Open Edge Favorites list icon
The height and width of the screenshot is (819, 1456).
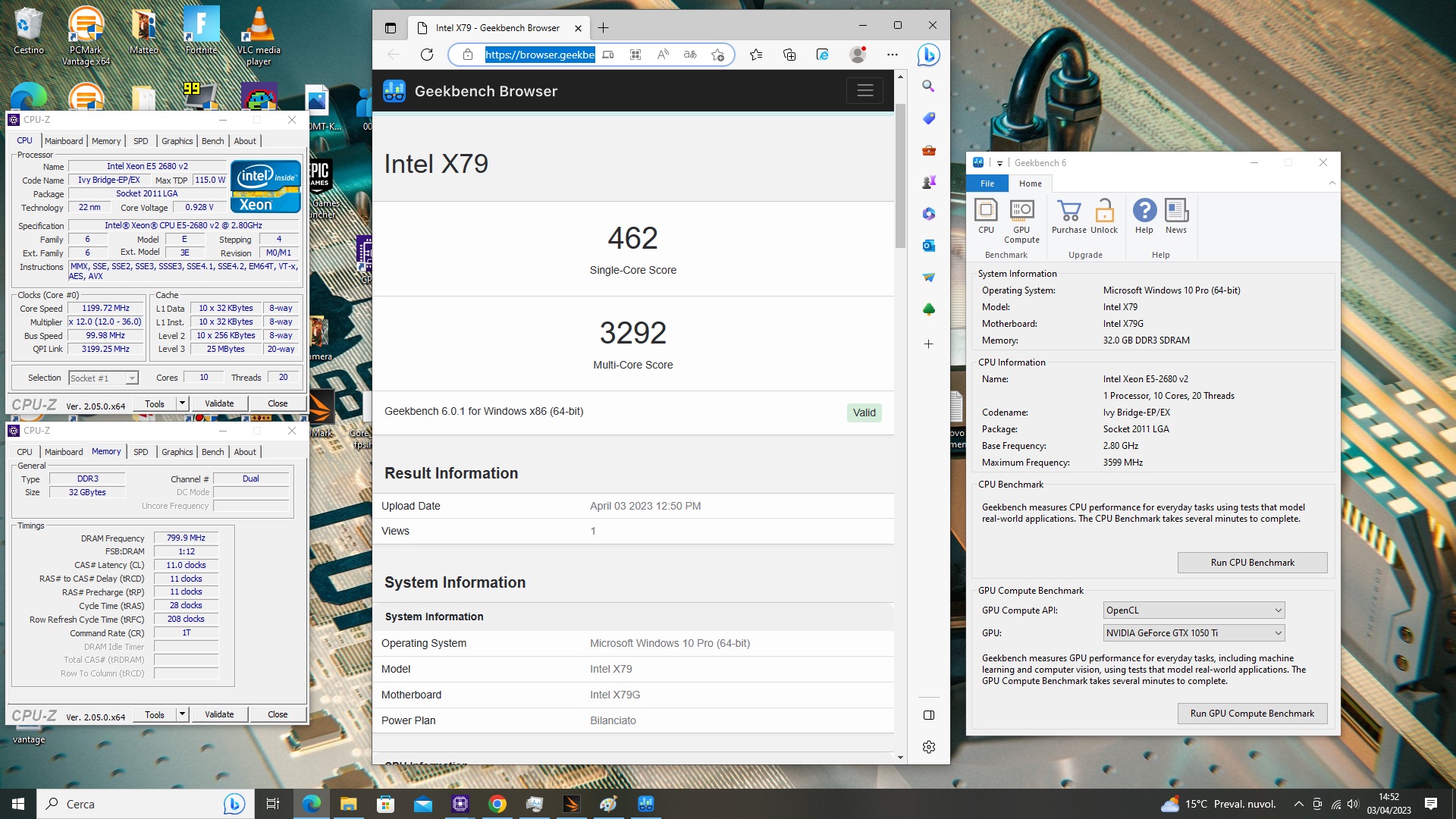click(x=756, y=55)
